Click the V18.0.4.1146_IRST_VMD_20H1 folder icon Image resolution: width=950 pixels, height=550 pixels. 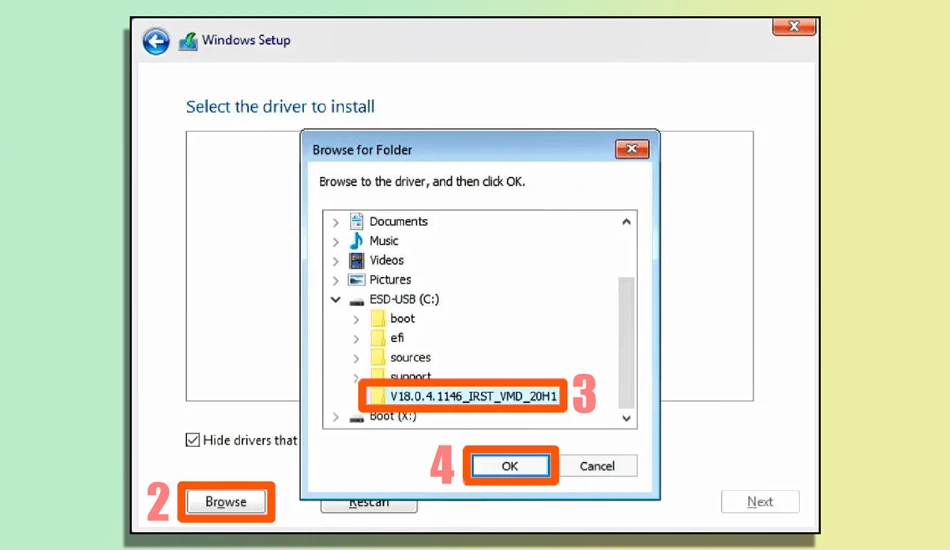pos(378,396)
